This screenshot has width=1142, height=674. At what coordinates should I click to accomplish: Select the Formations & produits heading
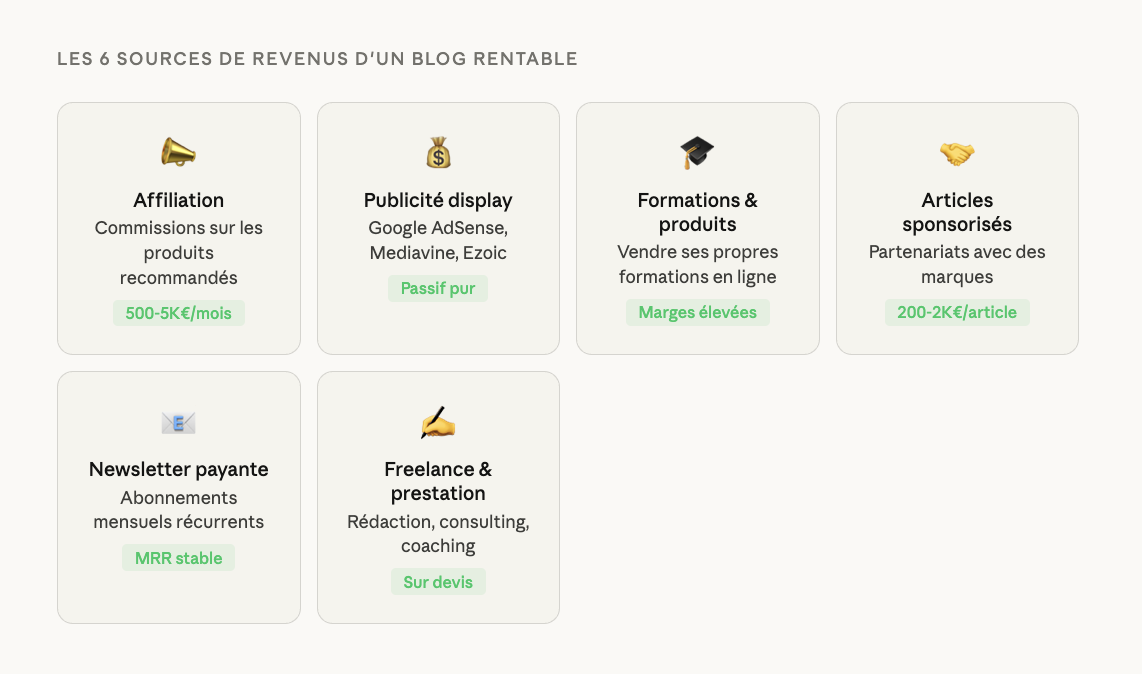[x=698, y=212]
